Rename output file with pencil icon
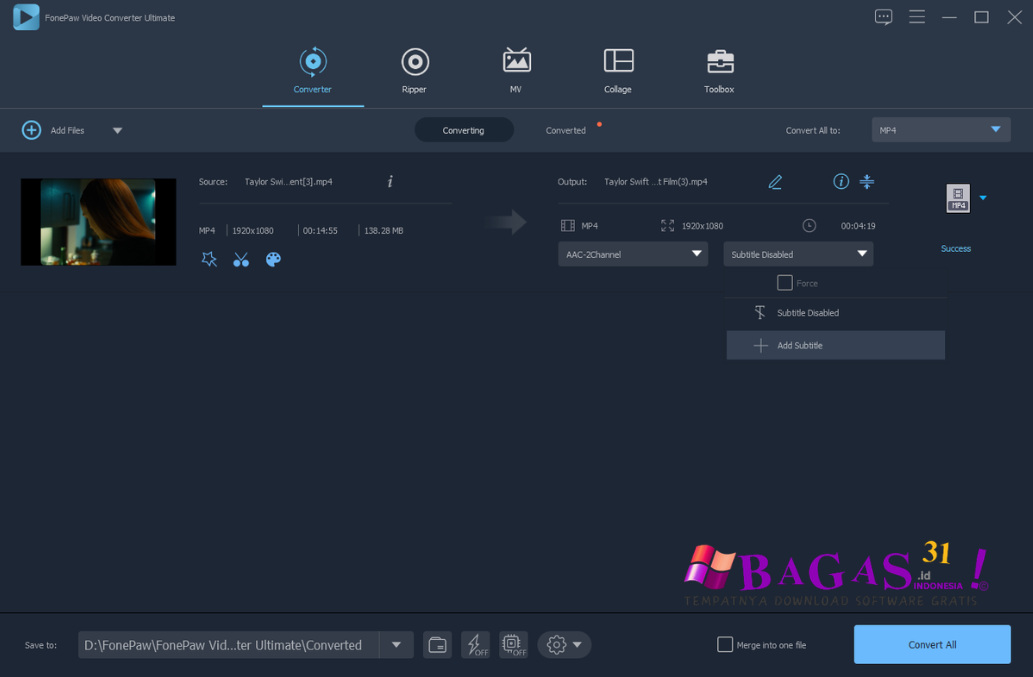1033x677 pixels. (775, 182)
